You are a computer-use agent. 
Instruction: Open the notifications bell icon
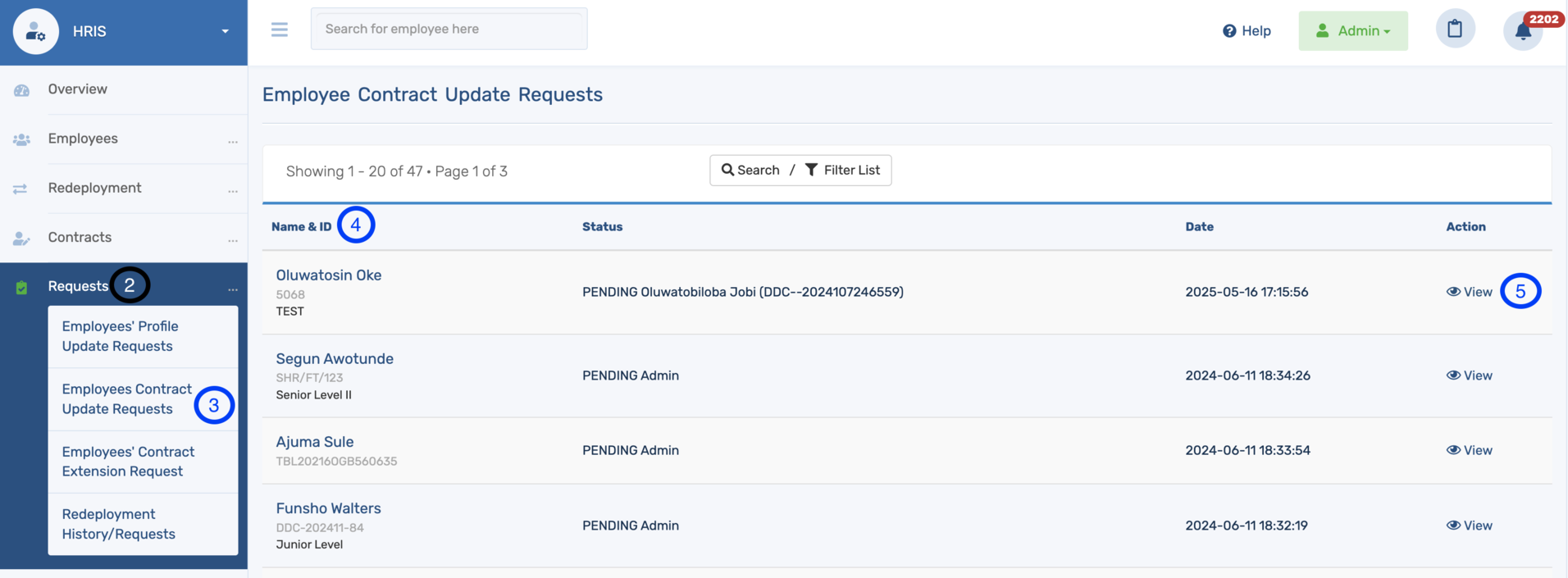[x=1523, y=31]
